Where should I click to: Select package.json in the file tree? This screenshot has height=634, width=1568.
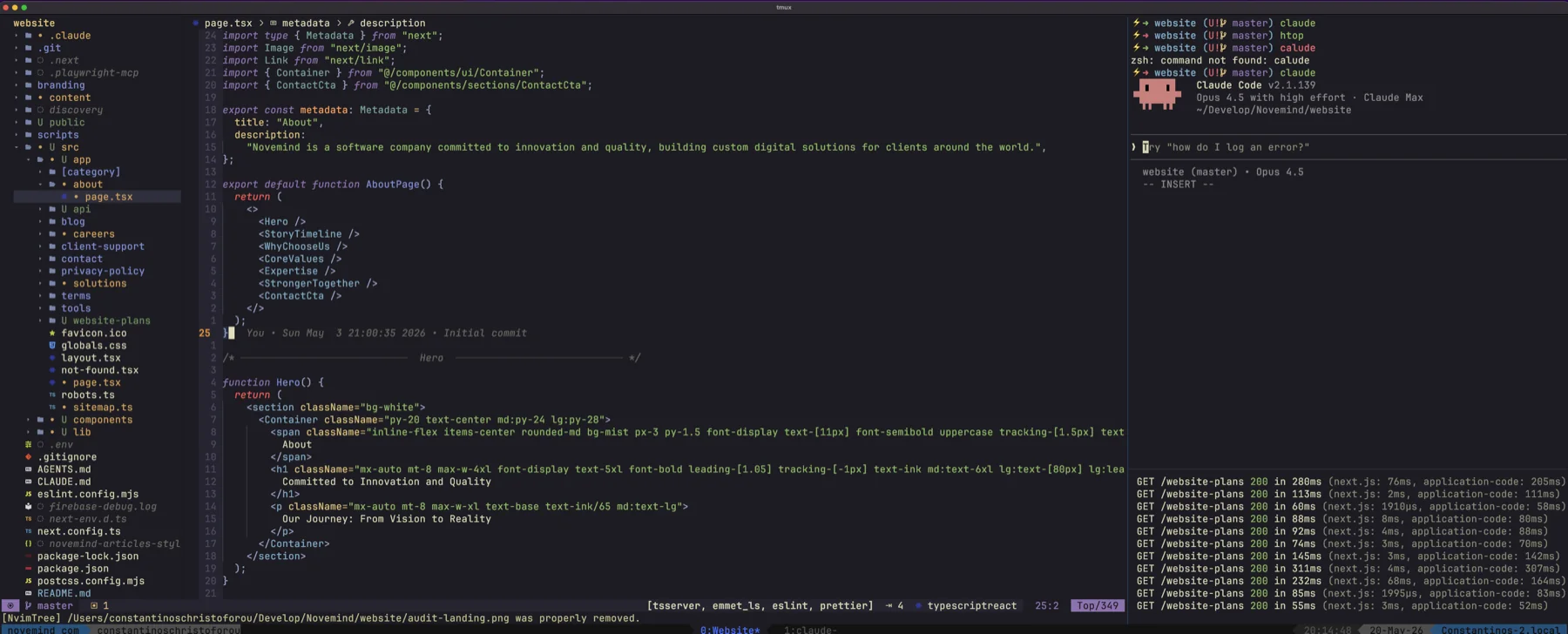tap(73, 569)
